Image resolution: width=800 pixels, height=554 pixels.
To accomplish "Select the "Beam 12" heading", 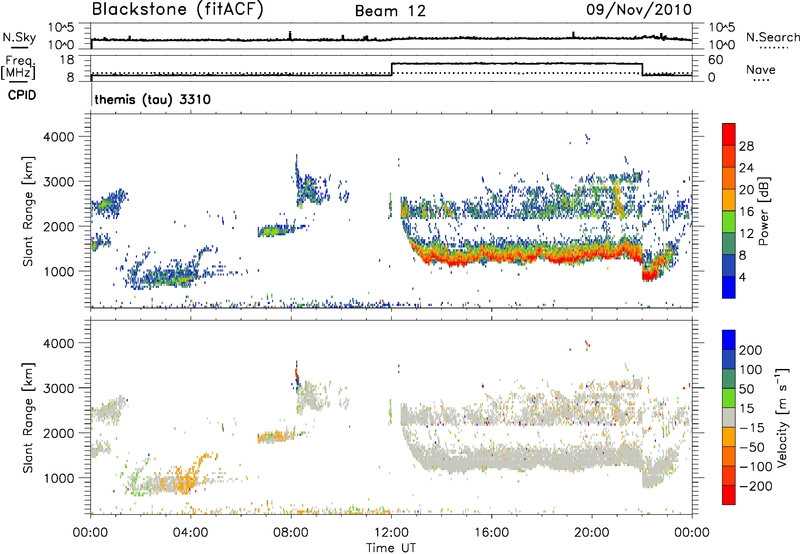I will (x=390, y=11).
